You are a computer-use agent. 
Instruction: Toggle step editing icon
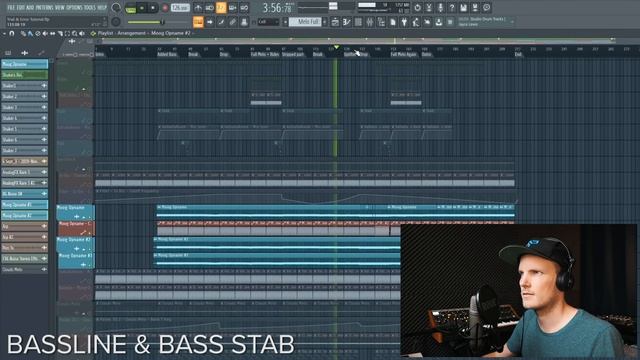pyautogui.click(x=221, y=22)
